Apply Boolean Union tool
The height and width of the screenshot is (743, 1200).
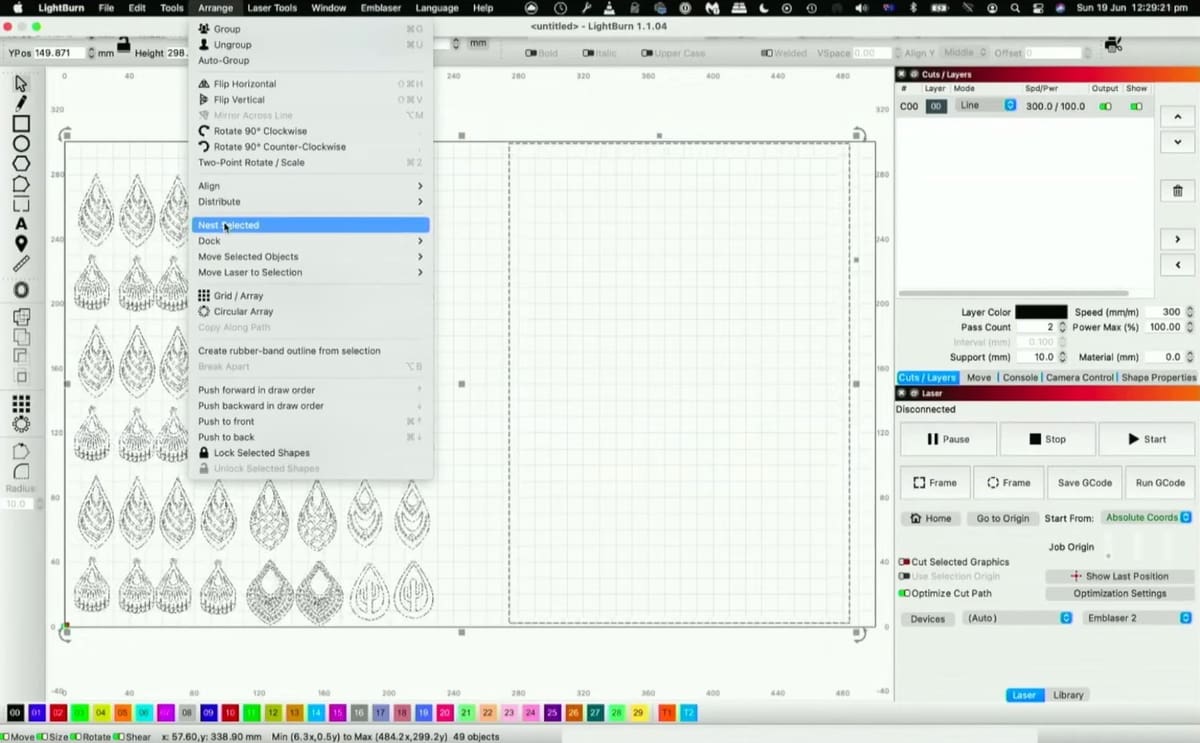click(21, 336)
